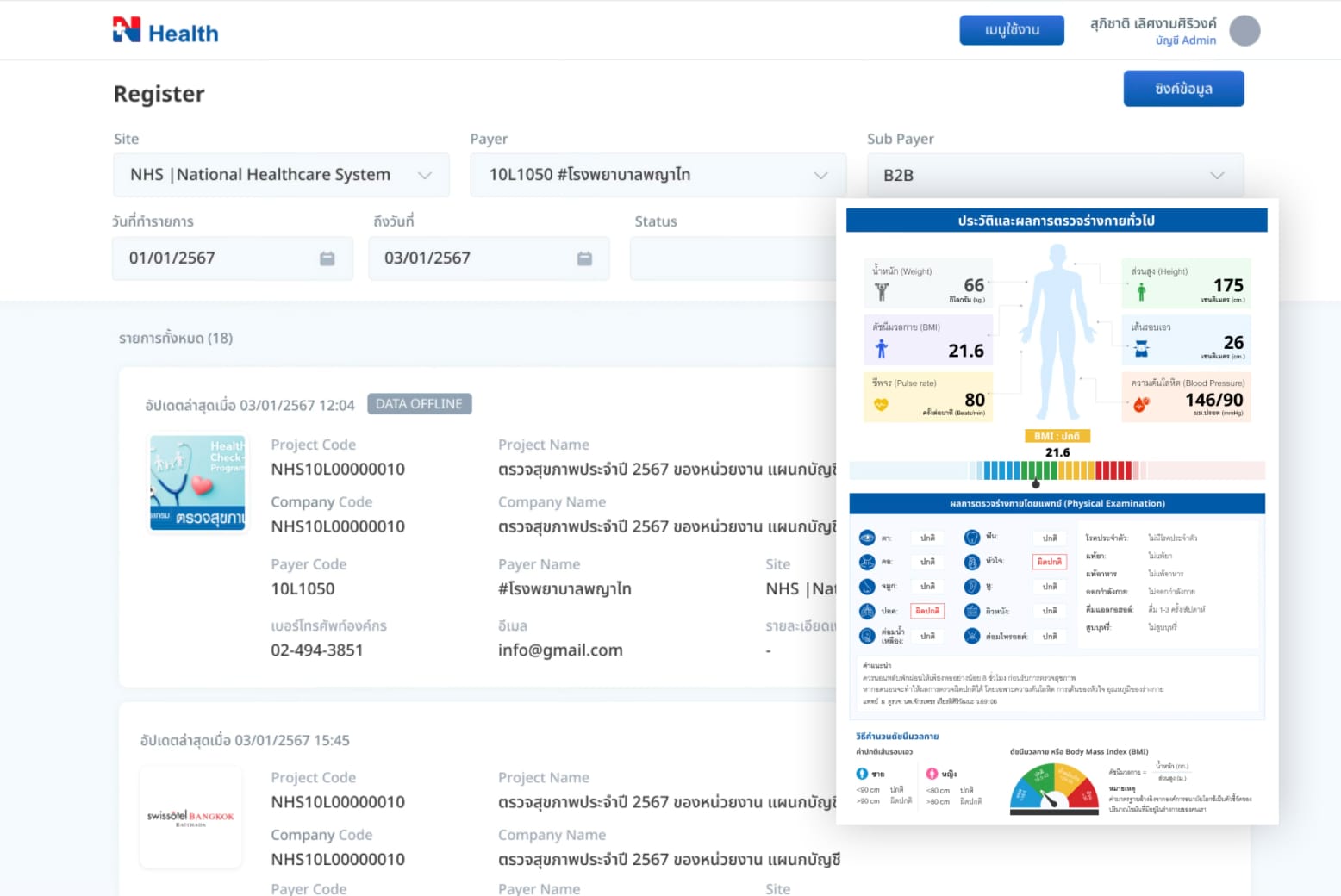Click the tooth examination icon

click(972, 537)
